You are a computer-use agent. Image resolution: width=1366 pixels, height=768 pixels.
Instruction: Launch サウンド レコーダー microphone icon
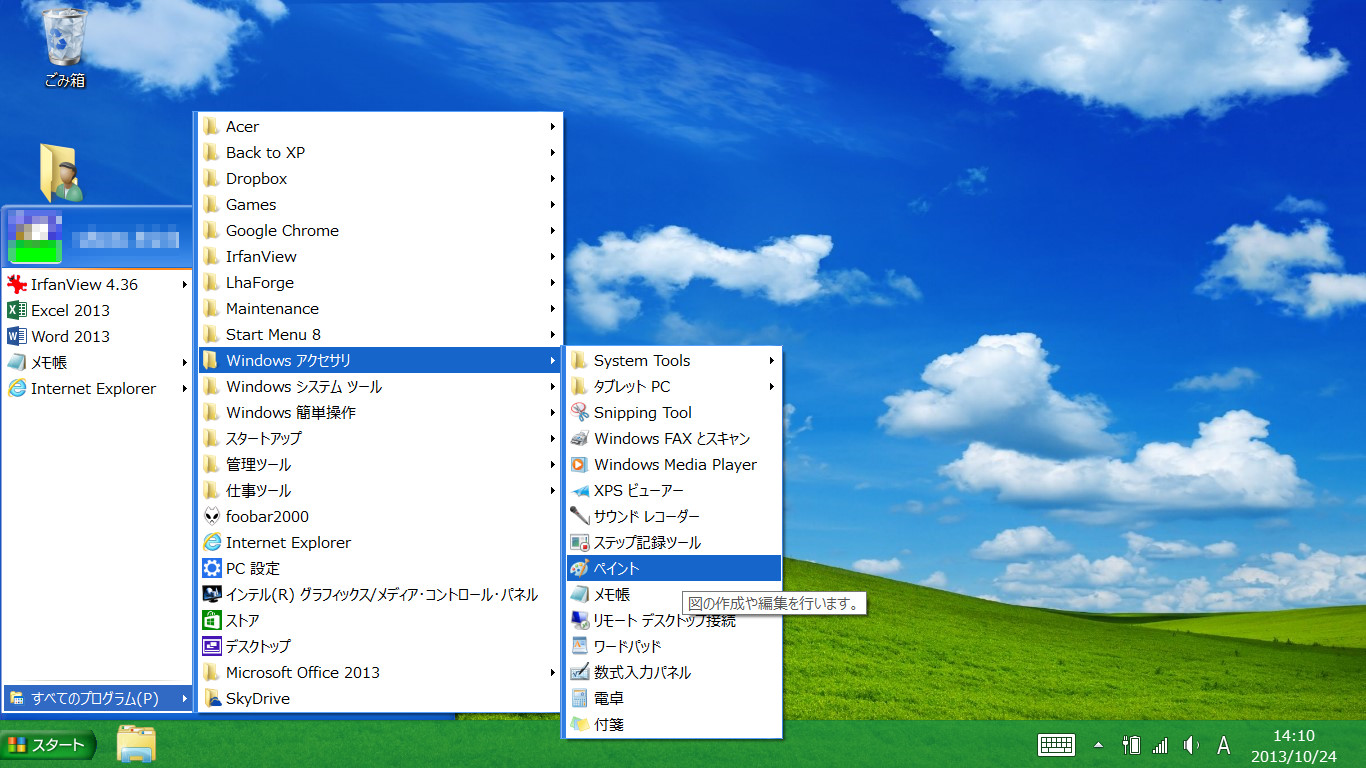point(580,516)
